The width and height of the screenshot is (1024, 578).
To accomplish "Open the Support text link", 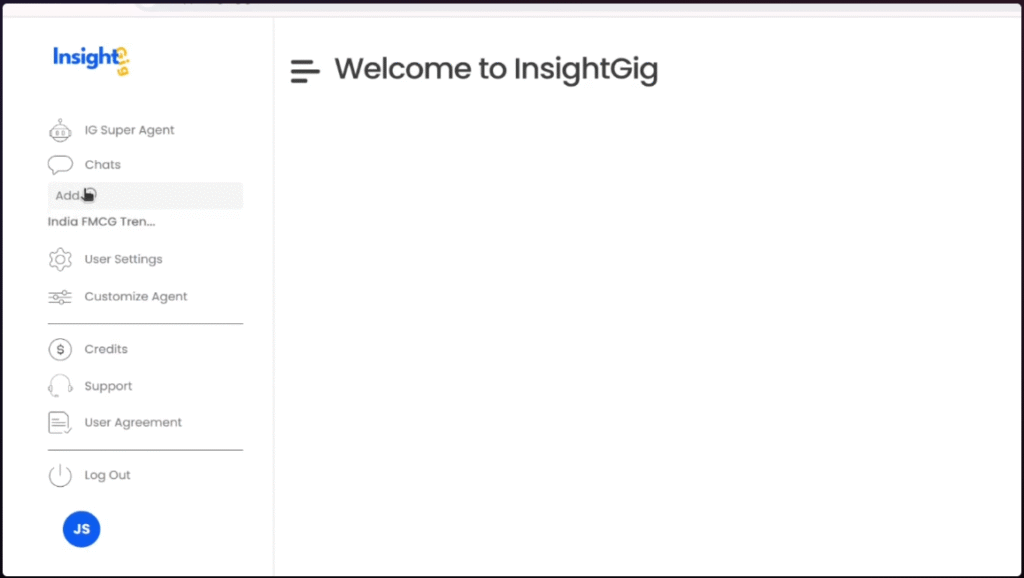I will click(108, 387).
